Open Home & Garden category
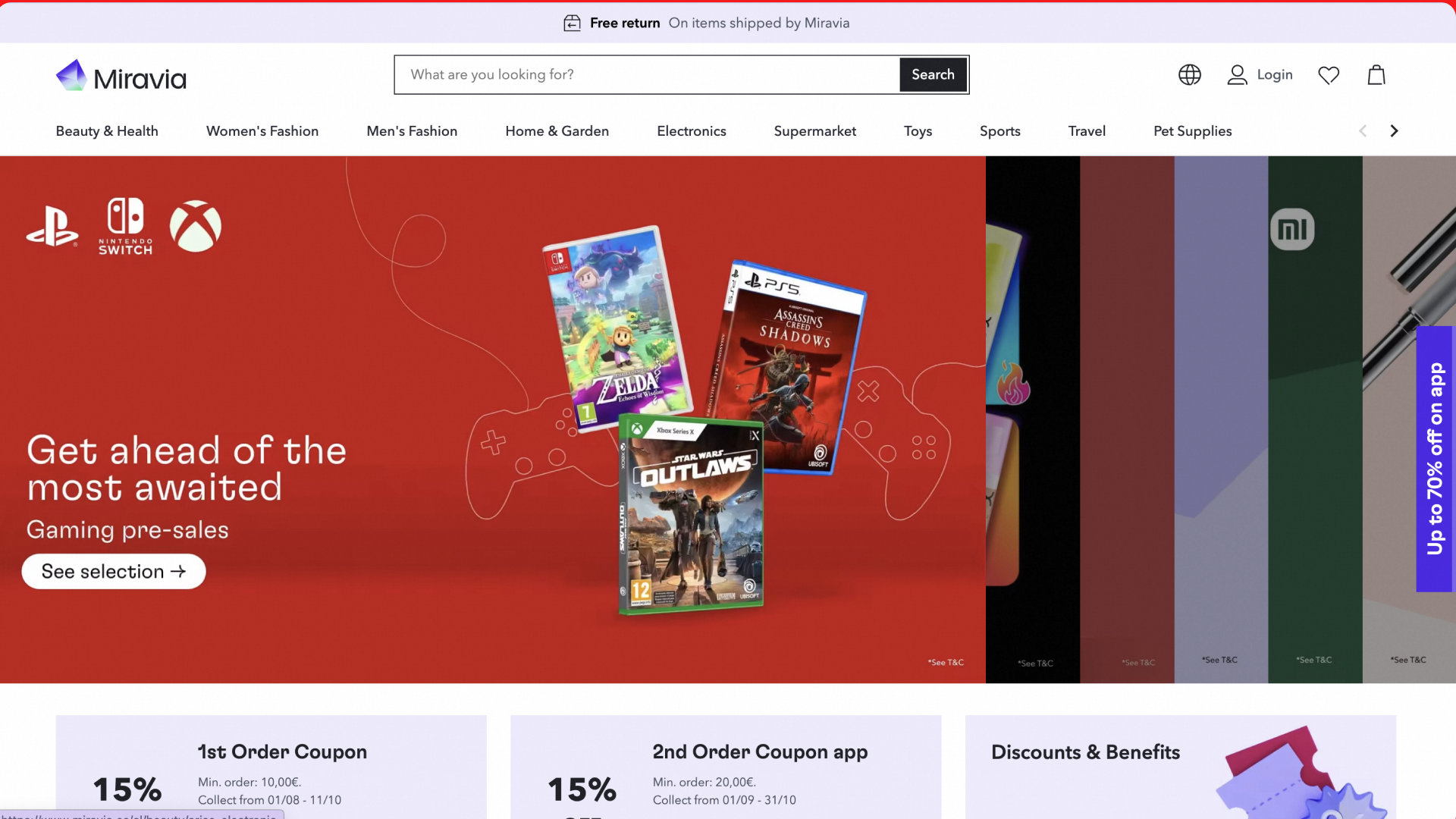Image resolution: width=1456 pixels, height=819 pixels. 557,130
